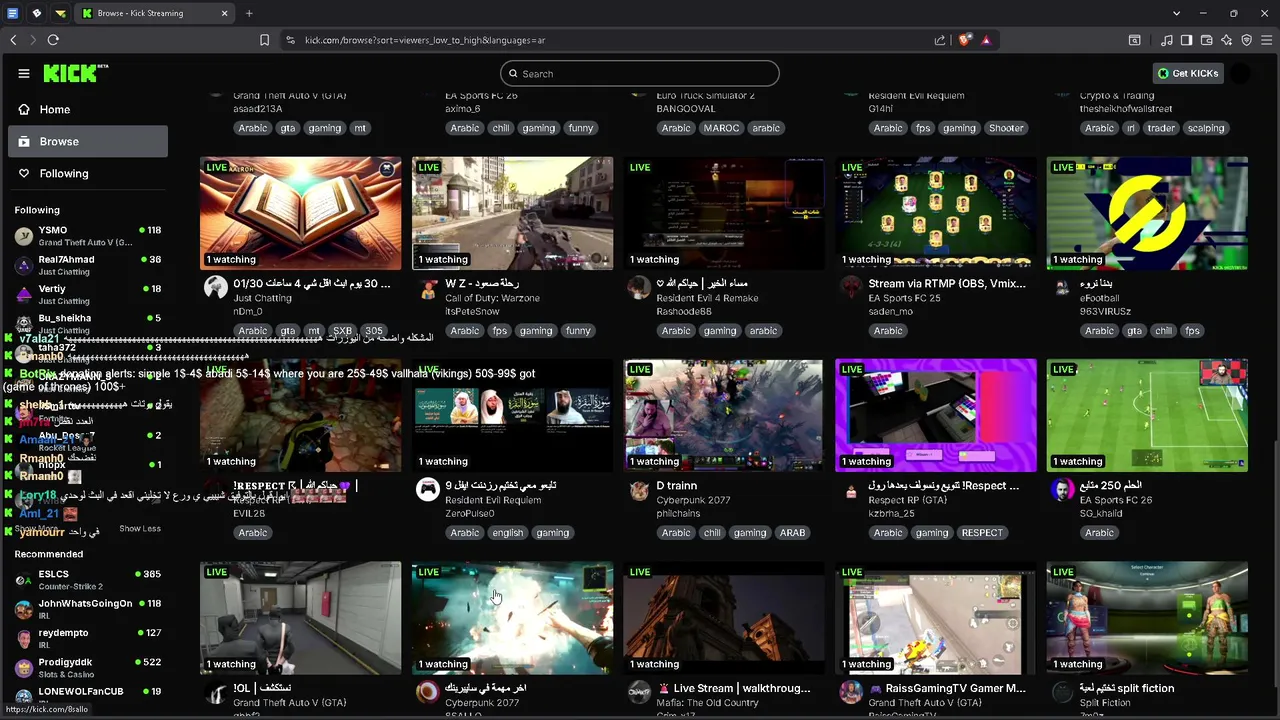Open philchains streamer avatar

pyautogui.click(x=639, y=490)
